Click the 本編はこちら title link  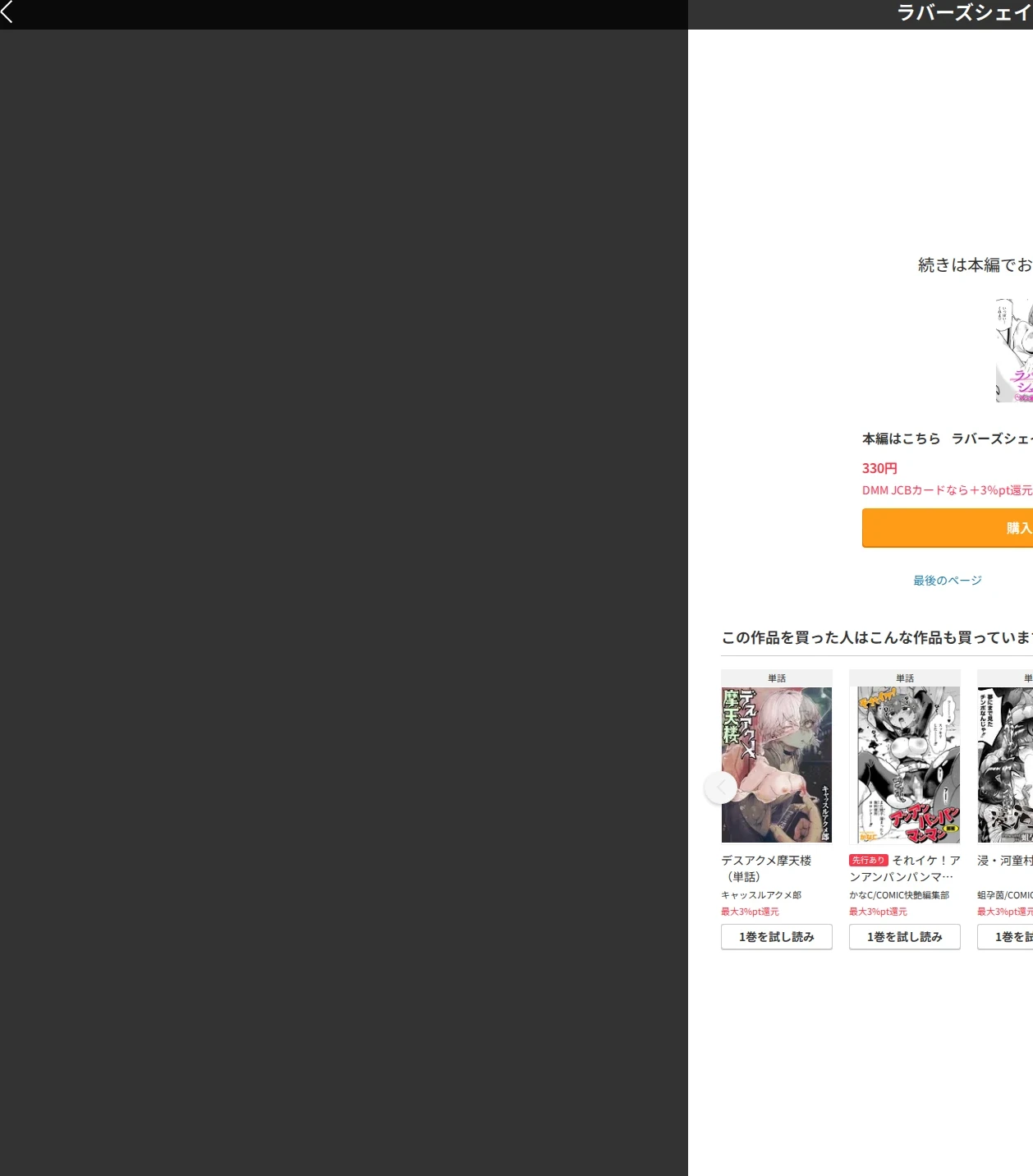point(948,439)
